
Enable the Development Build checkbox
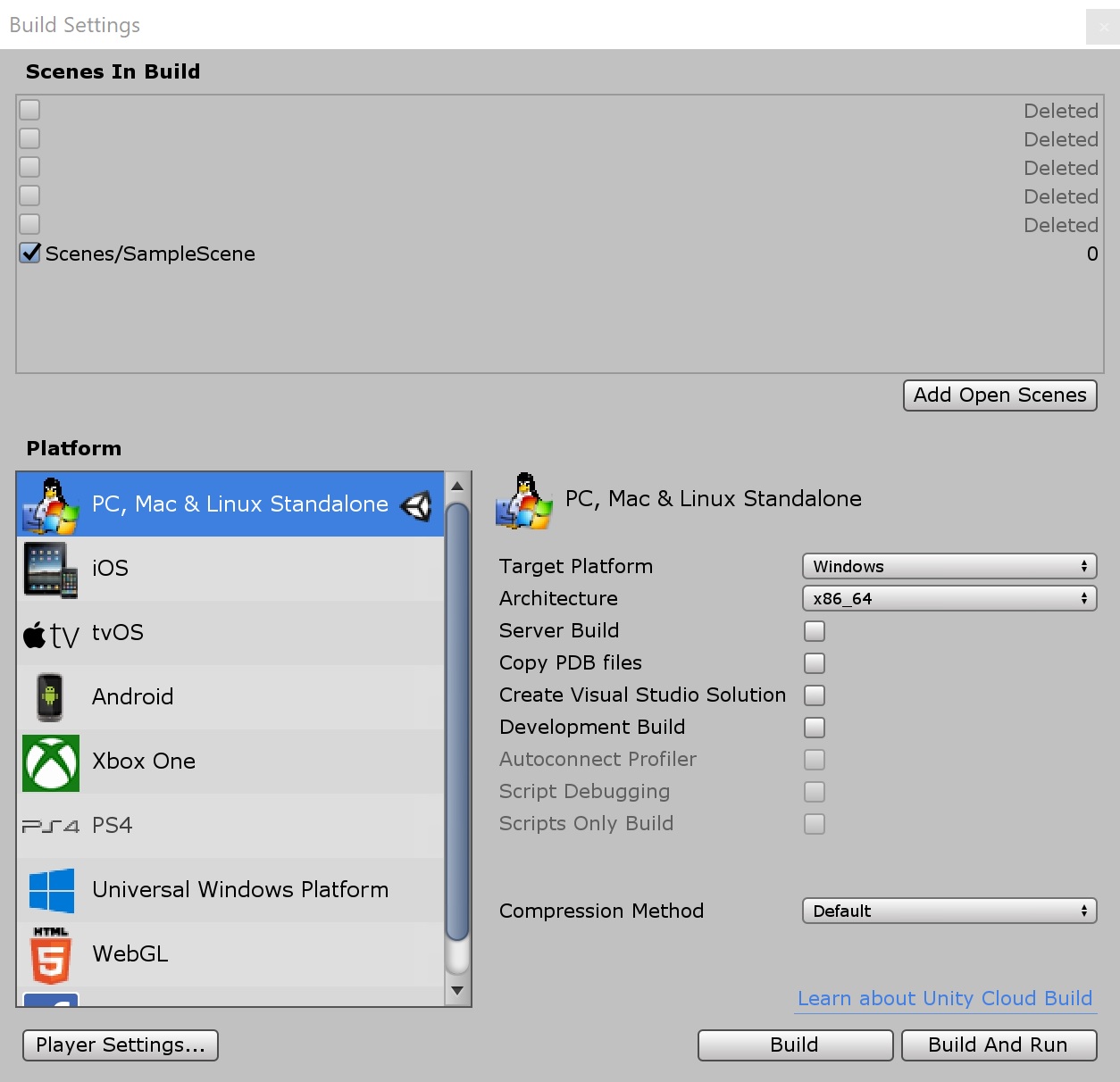tap(814, 727)
